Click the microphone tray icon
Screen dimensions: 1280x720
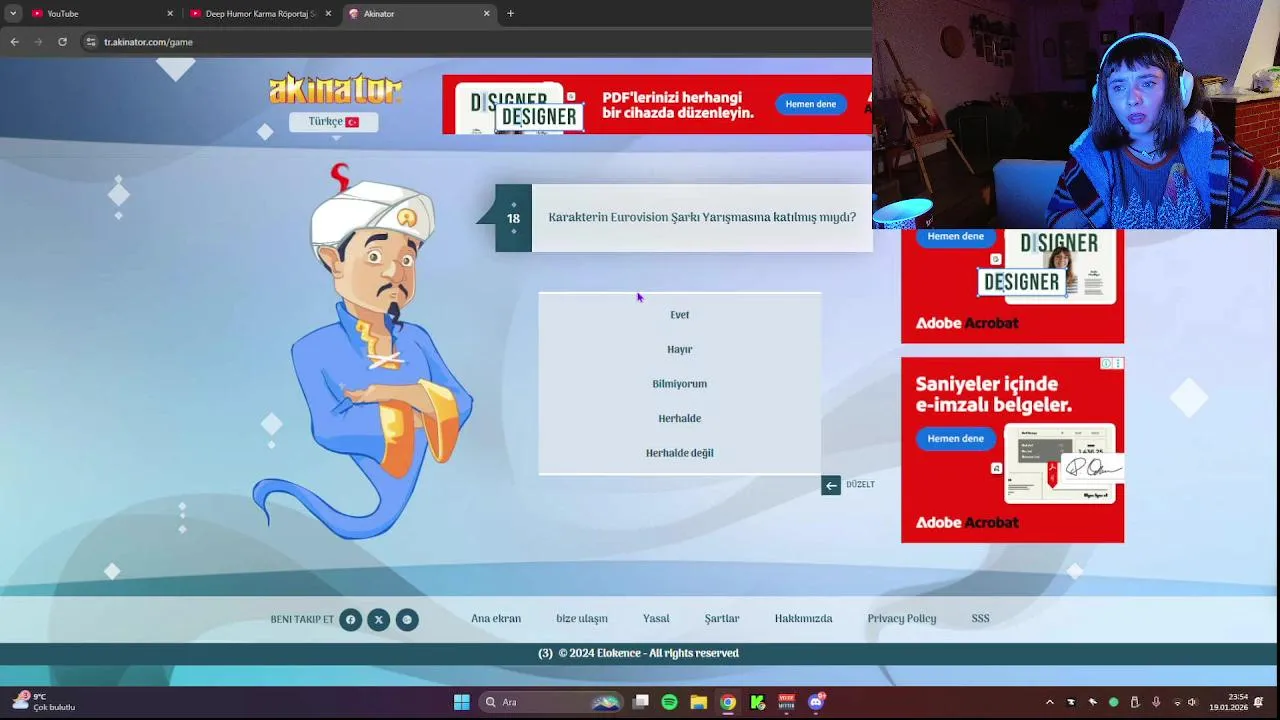click(x=1156, y=702)
